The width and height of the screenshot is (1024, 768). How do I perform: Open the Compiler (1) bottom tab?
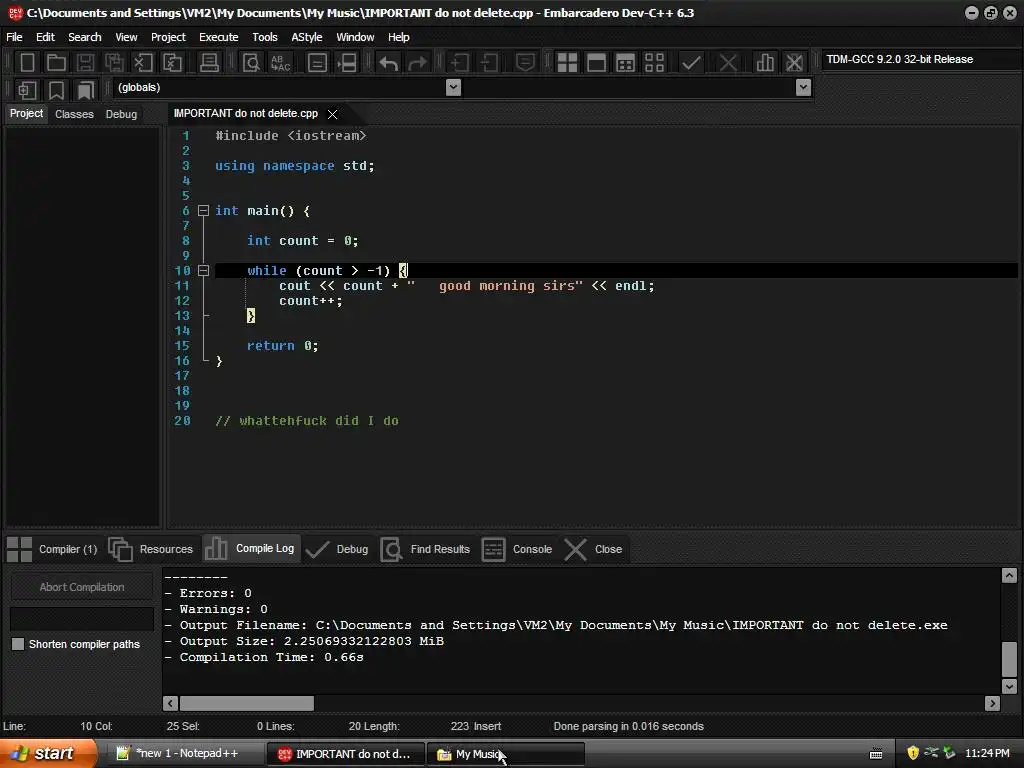coord(53,549)
